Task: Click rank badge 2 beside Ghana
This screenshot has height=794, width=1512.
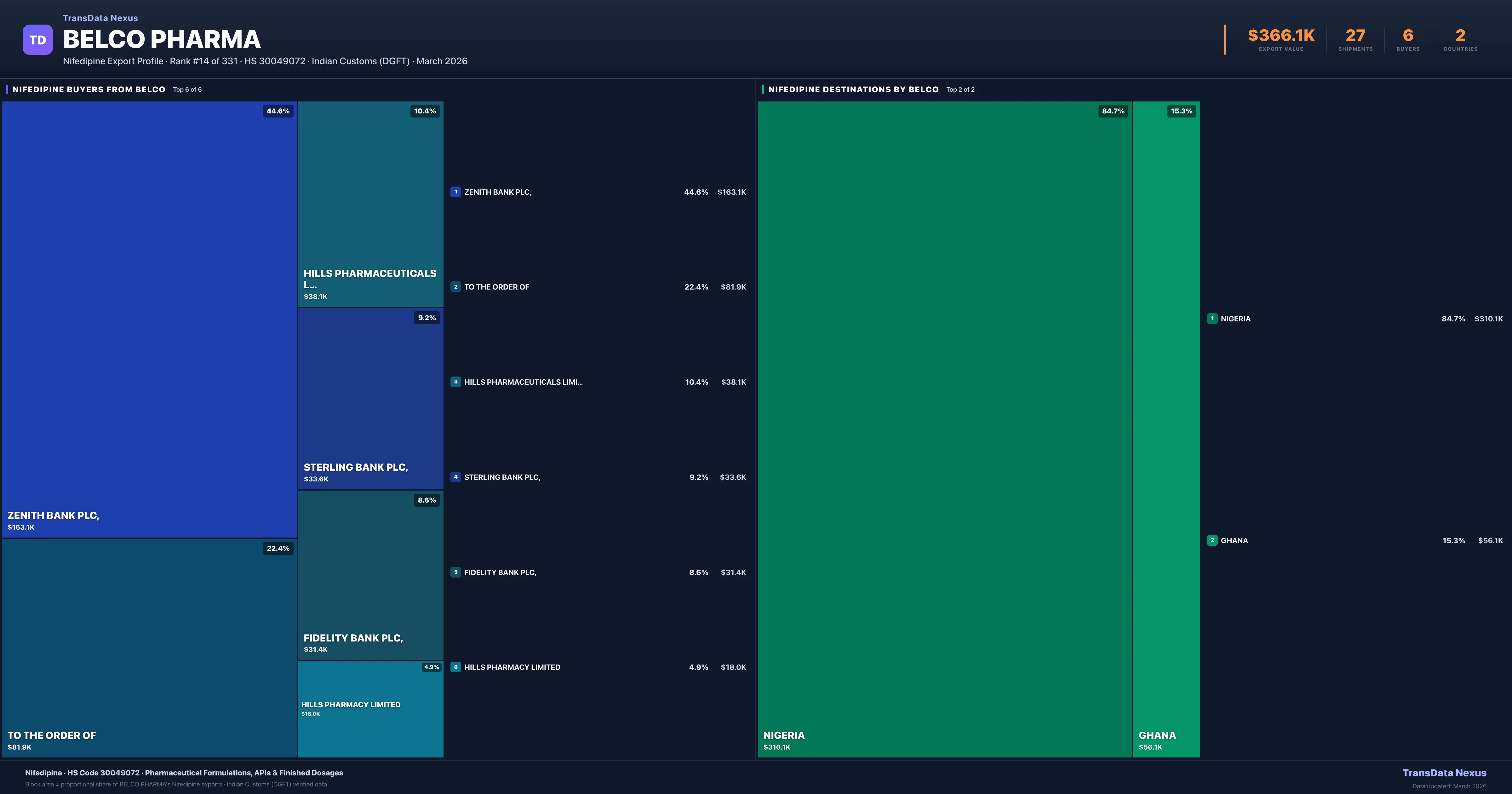Action: 1212,540
